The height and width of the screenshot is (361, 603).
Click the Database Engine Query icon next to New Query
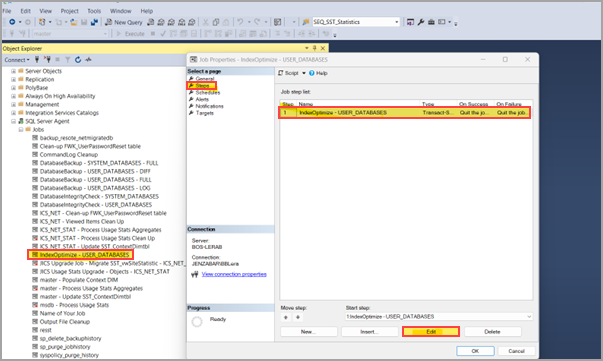click(151, 22)
